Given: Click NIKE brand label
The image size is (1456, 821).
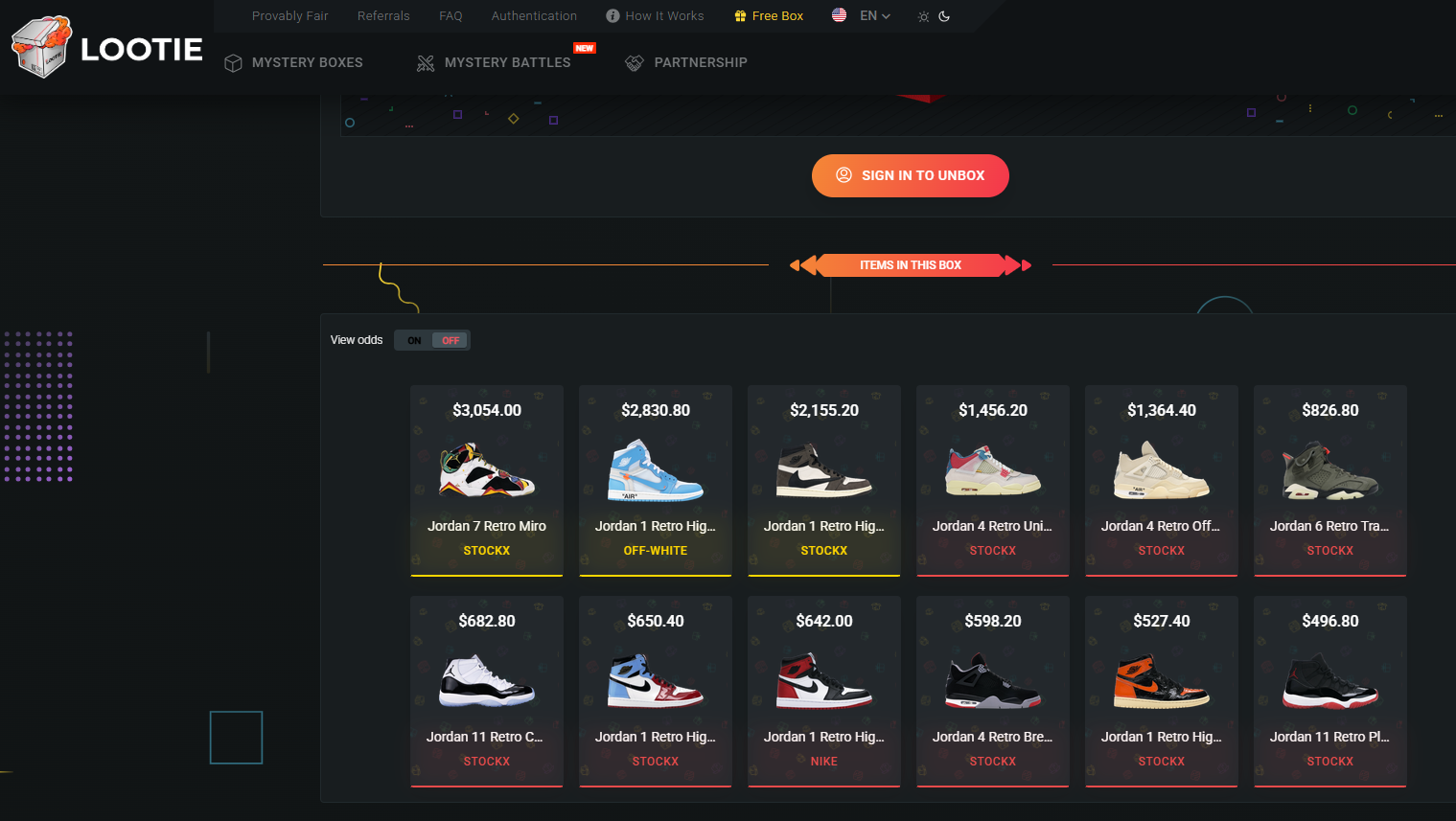Looking at the screenshot, I should 824,762.
